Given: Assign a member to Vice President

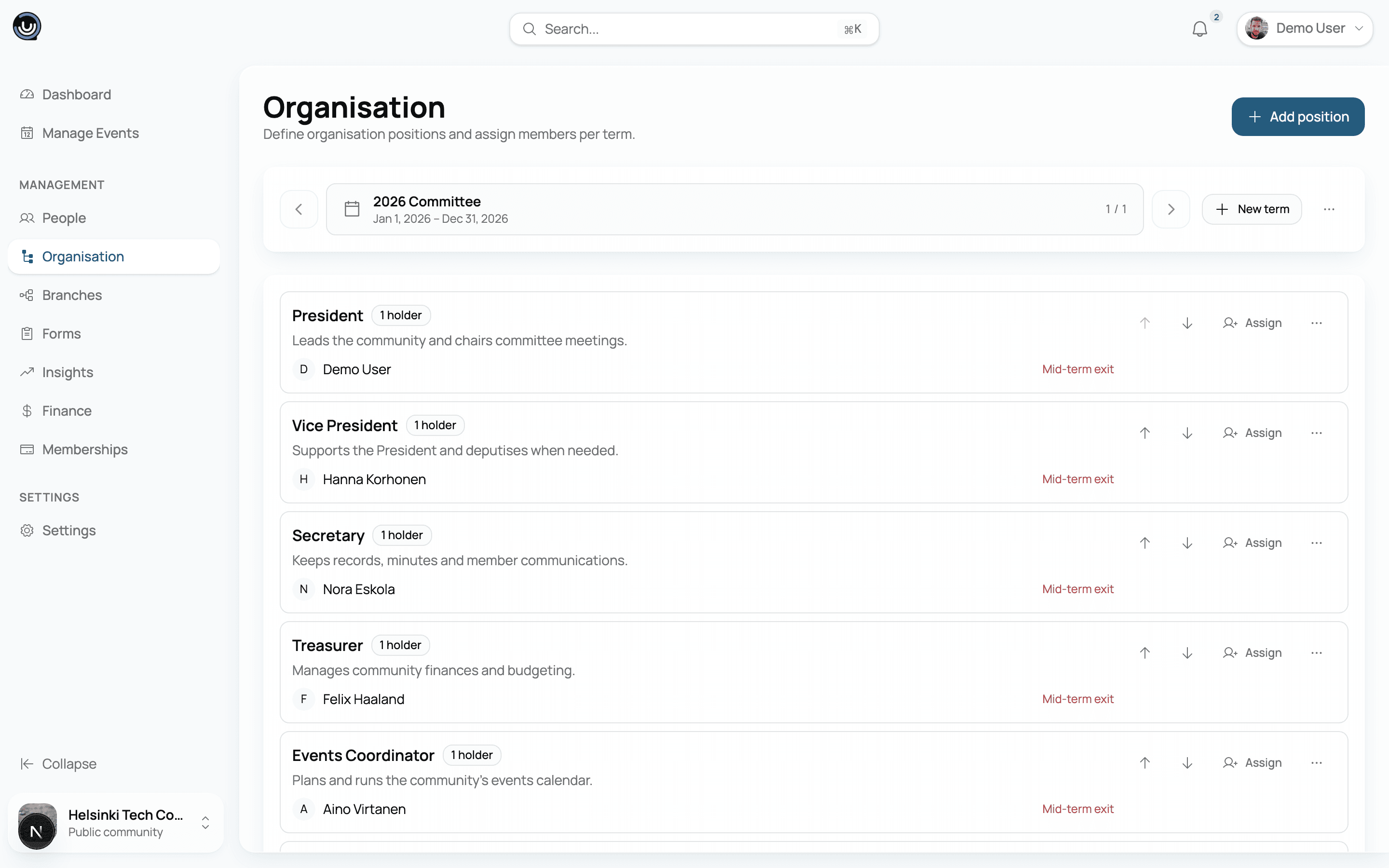Looking at the screenshot, I should pyautogui.click(x=1253, y=433).
